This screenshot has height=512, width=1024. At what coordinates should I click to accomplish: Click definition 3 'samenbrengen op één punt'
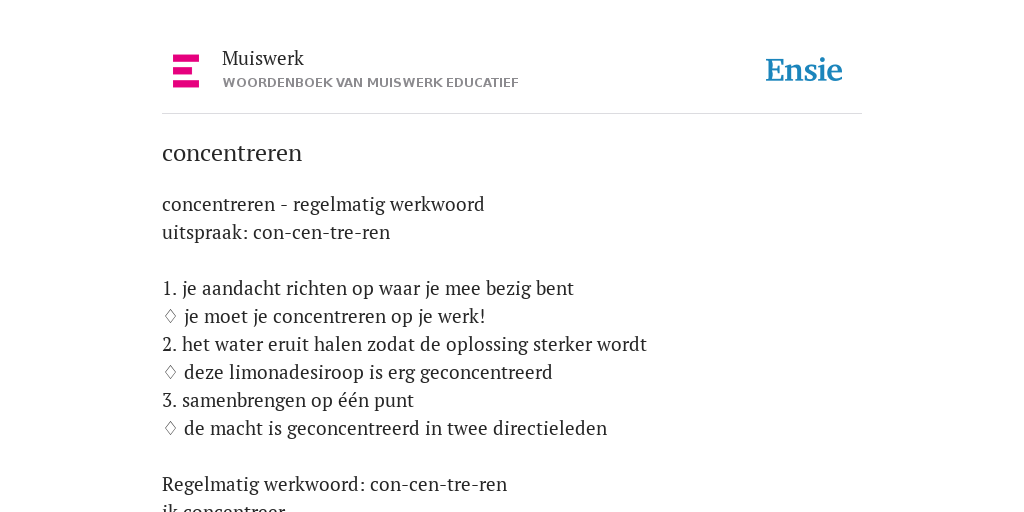tap(288, 400)
